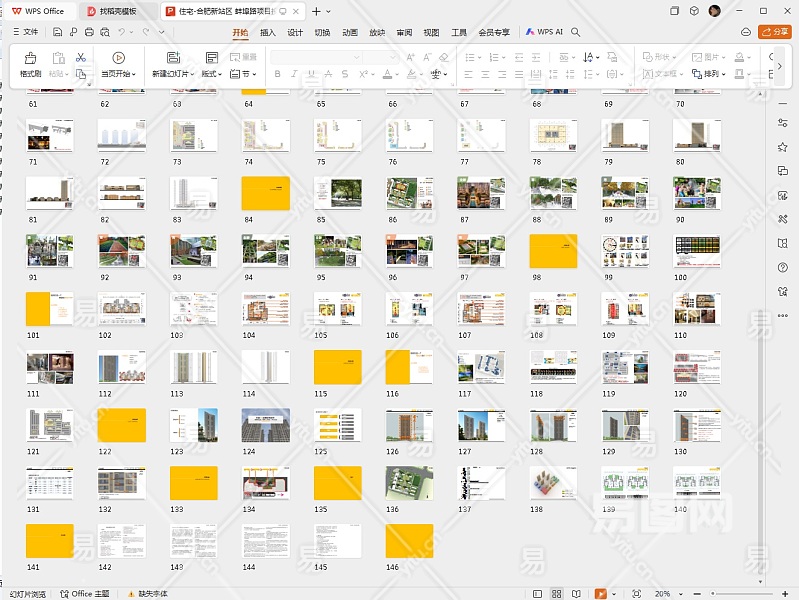Click the New Slide (新建幻灯片) icon
This screenshot has width=799, height=600.
pyautogui.click(x=173, y=58)
